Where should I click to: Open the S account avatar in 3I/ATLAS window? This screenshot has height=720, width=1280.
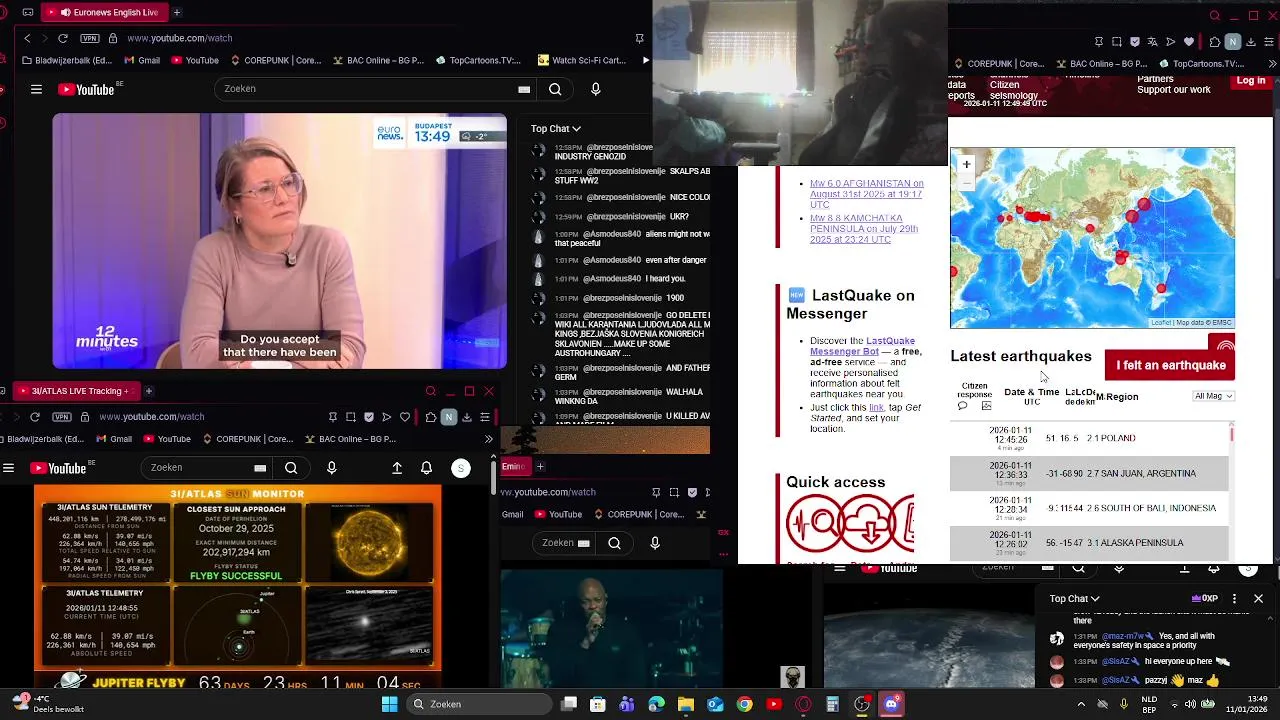pos(461,467)
